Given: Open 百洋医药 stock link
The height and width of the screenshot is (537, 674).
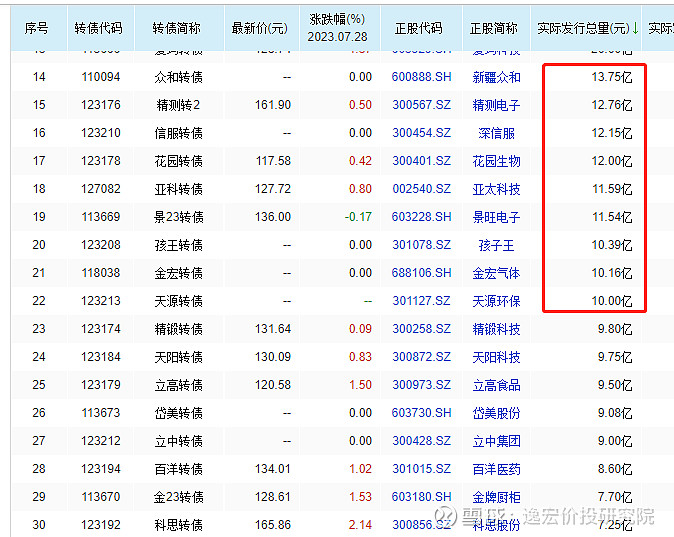Looking at the screenshot, I should point(496,469).
